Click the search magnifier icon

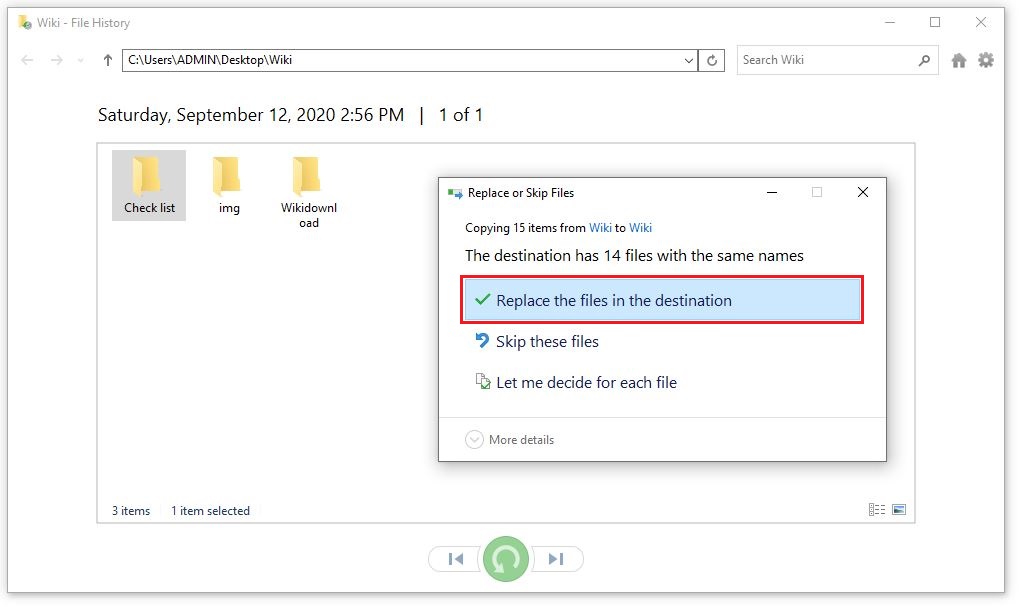pyautogui.click(x=923, y=60)
